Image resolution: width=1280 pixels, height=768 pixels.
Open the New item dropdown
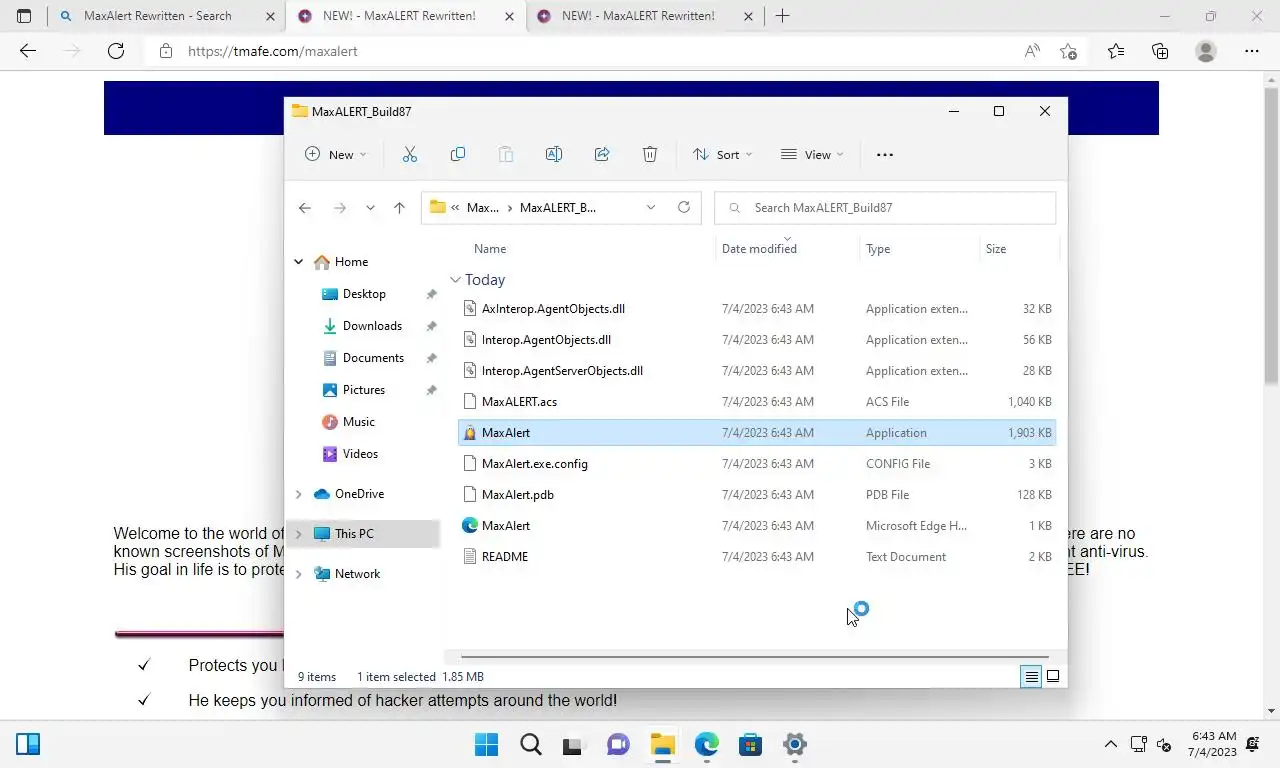point(336,154)
